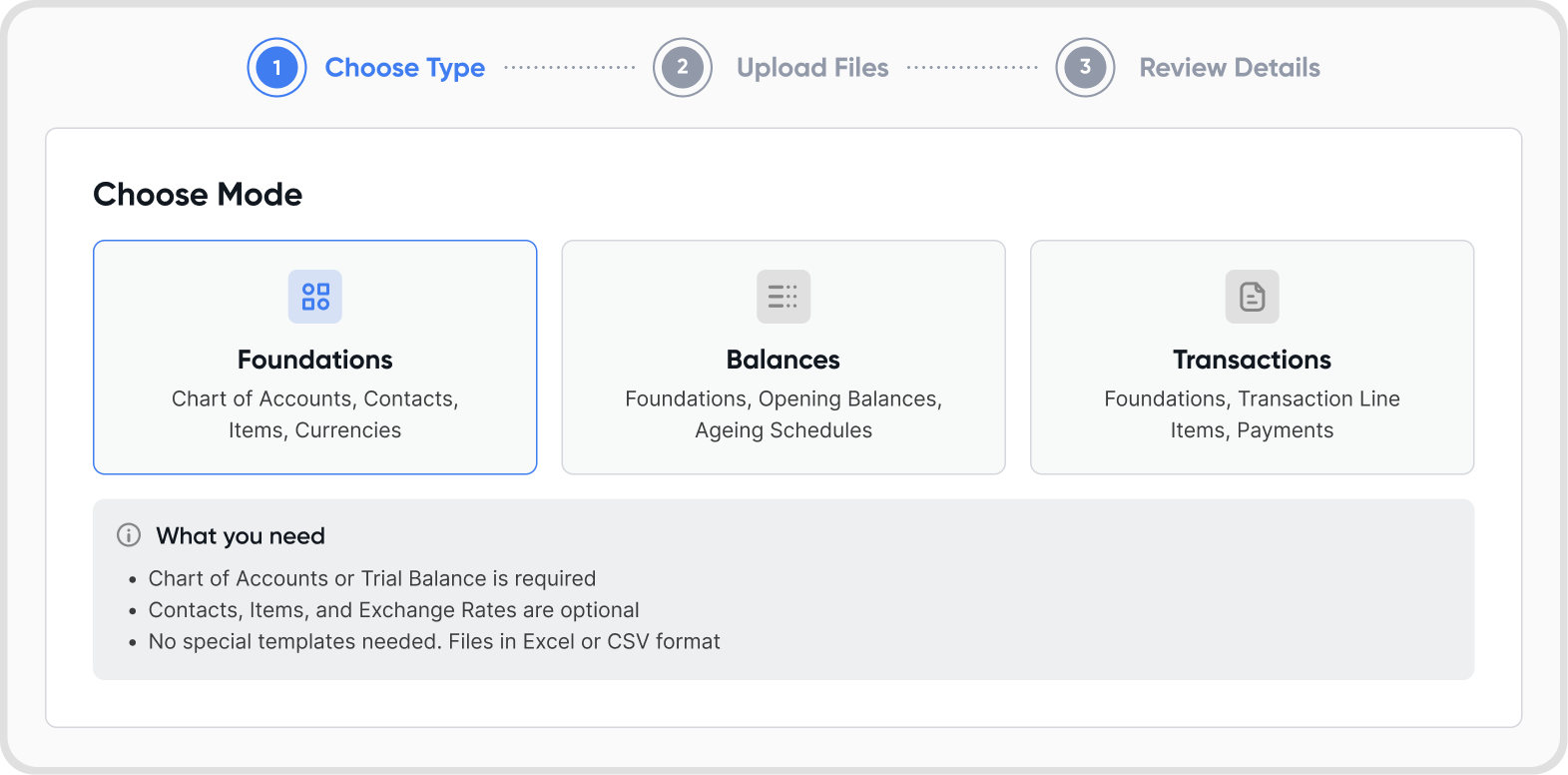Select the Balances mode title
The height and width of the screenshot is (775, 1568).
pyautogui.click(x=784, y=360)
